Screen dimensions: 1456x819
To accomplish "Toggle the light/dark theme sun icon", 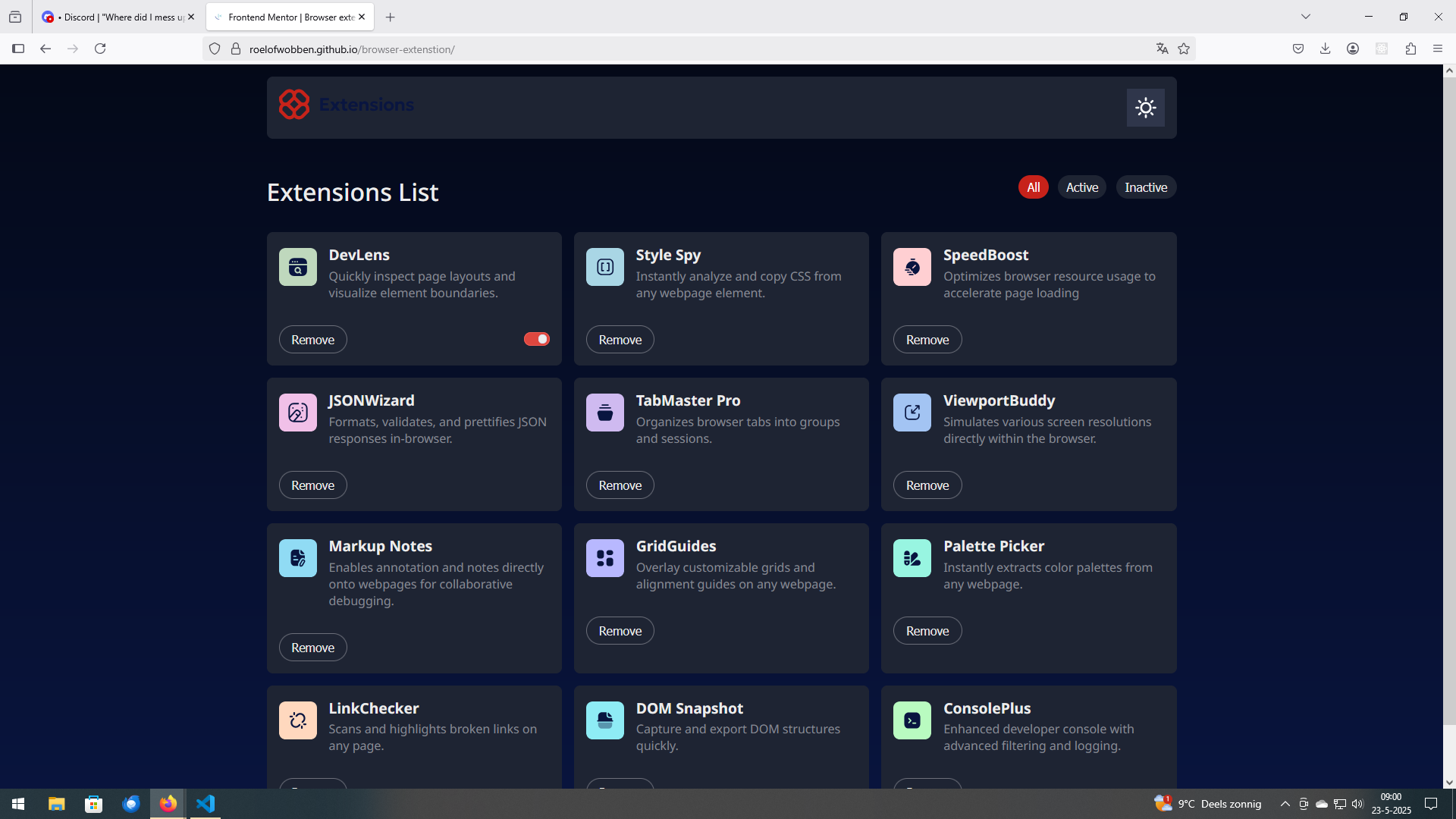I will (1145, 108).
